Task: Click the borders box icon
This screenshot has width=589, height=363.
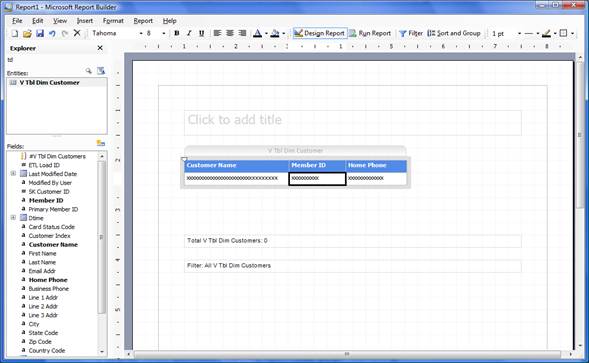Action: (563, 33)
